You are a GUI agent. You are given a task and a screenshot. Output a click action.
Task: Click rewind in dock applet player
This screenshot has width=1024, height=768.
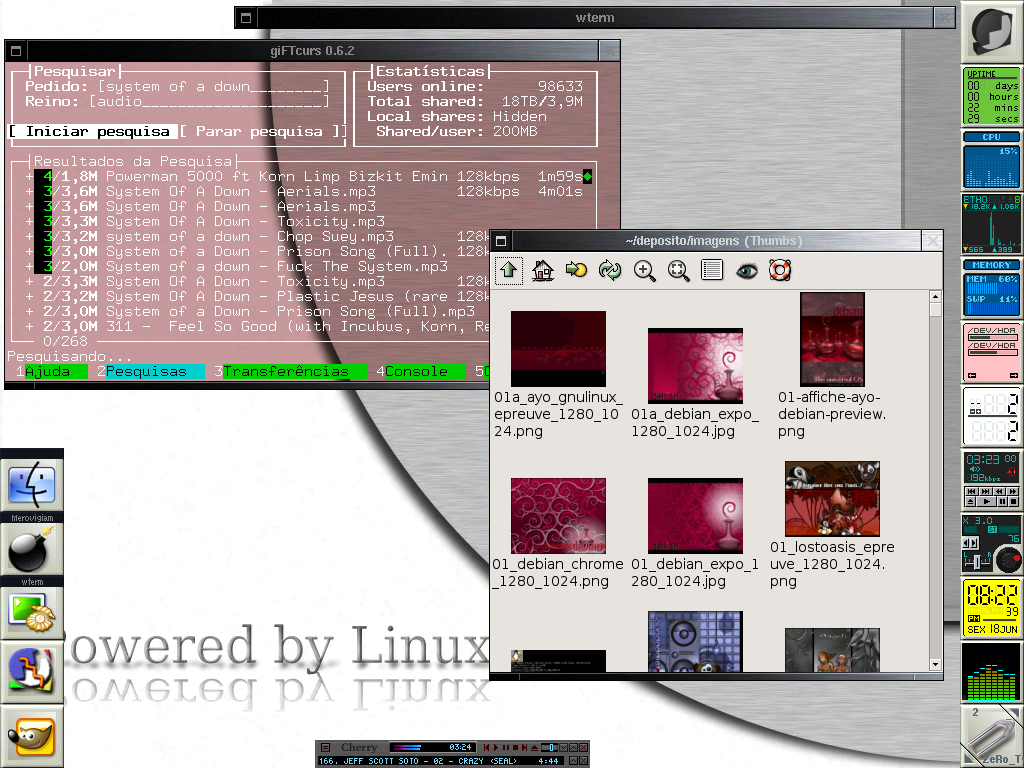point(999,491)
